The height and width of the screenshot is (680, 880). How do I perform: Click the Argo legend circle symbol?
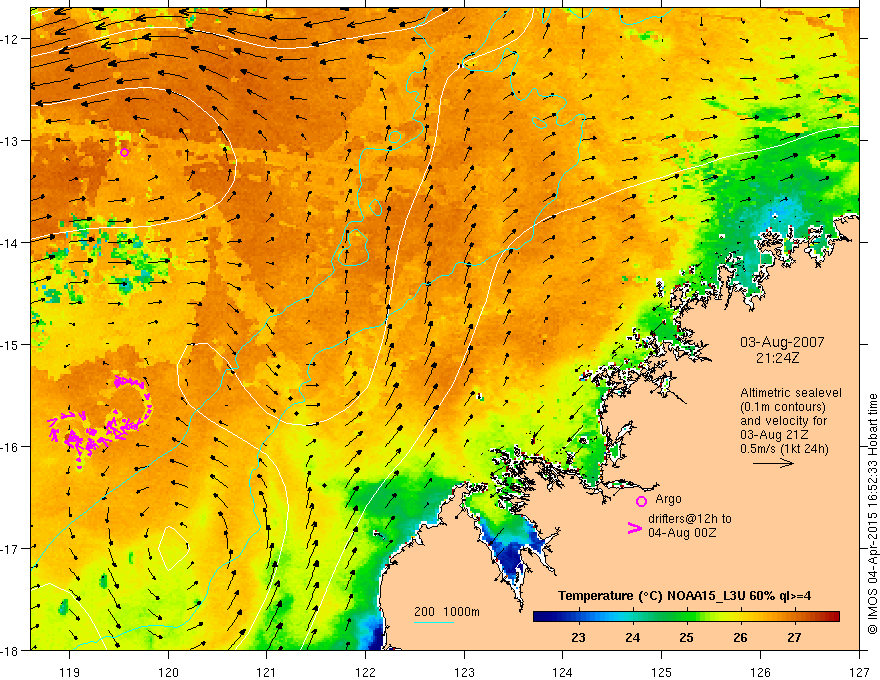coord(641,501)
